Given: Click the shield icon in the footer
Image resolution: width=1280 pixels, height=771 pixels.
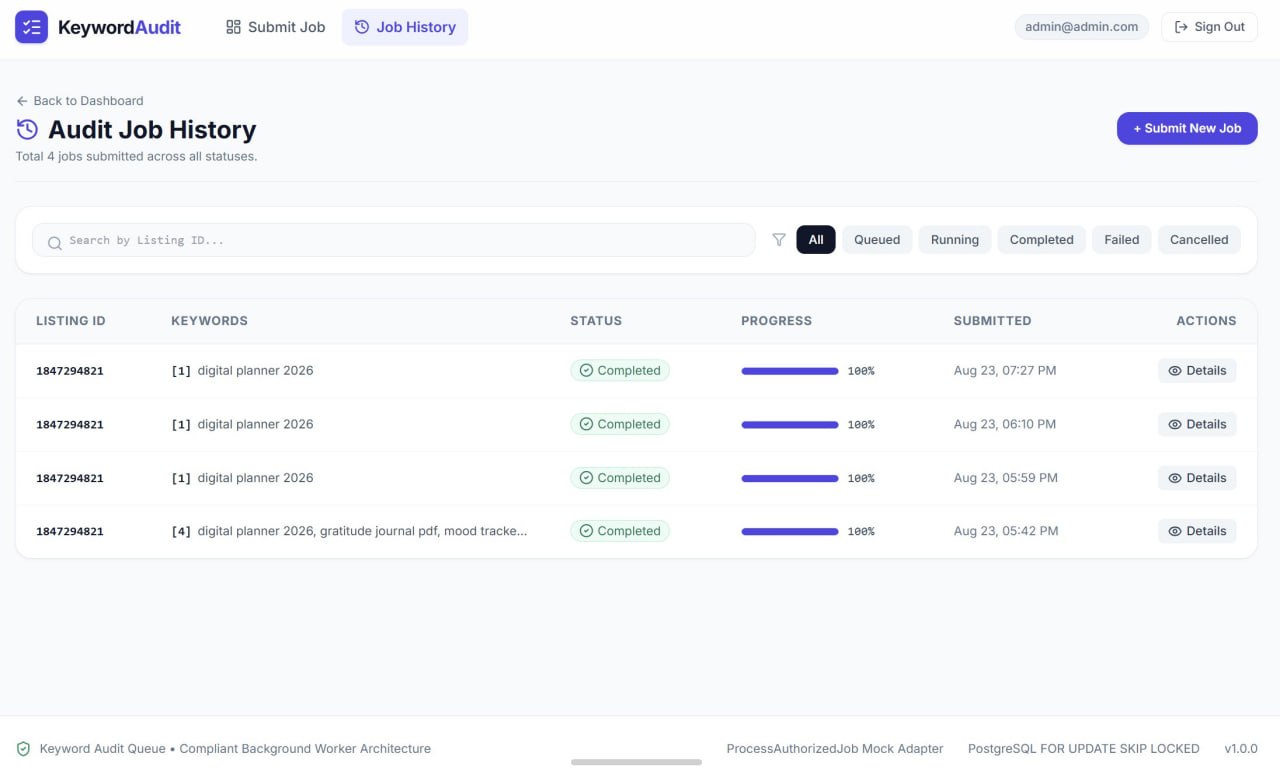Looking at the screenshot, I should click(x=24, y=749).
